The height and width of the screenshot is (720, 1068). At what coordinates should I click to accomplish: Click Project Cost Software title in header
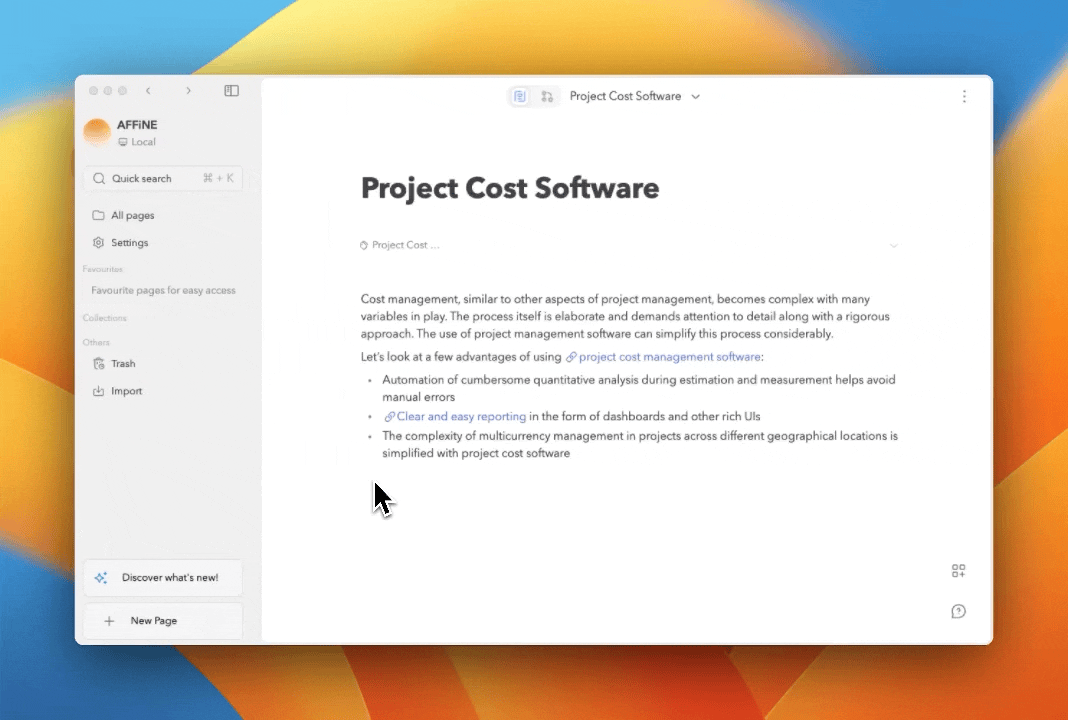625,96
